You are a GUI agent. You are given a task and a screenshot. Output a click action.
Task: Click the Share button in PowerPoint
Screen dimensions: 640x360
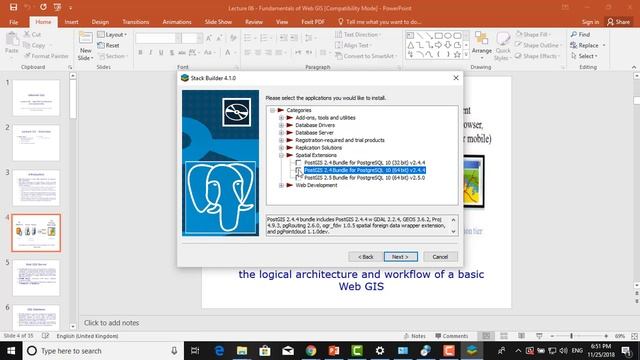click(618, 22)
